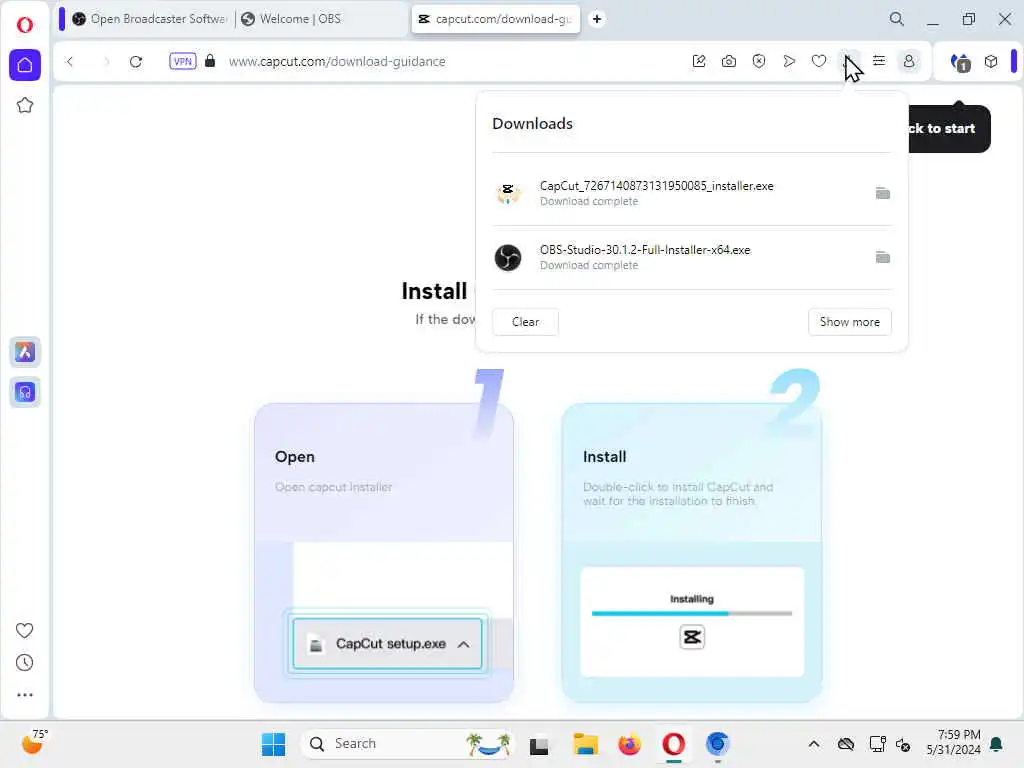Viewport: 1024px width, 768px height.
Task: Open File Explorer from taskbar
Action: coord(585,744)
